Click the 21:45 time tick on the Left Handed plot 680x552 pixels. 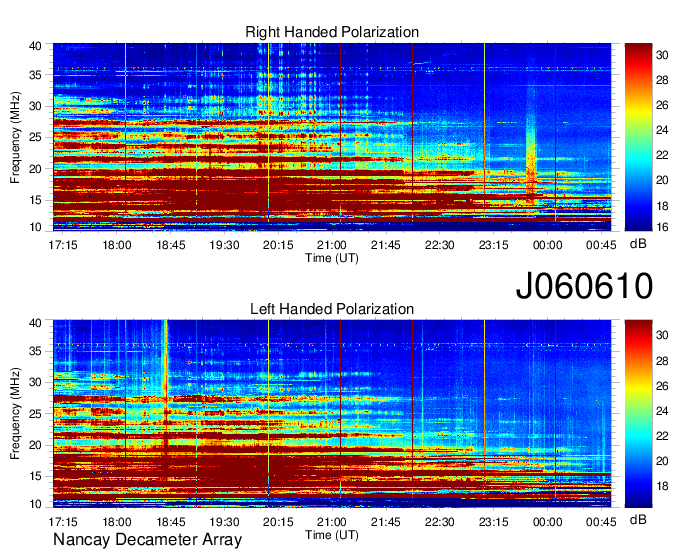coord(386,522)
